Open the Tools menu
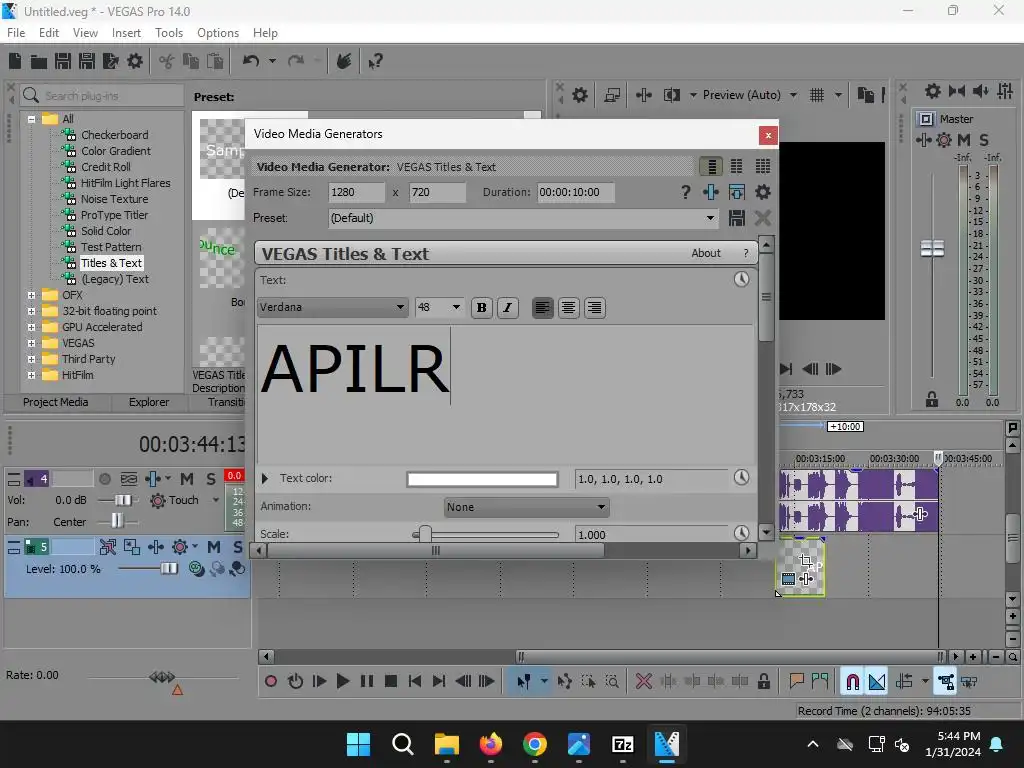 (169, 33)
